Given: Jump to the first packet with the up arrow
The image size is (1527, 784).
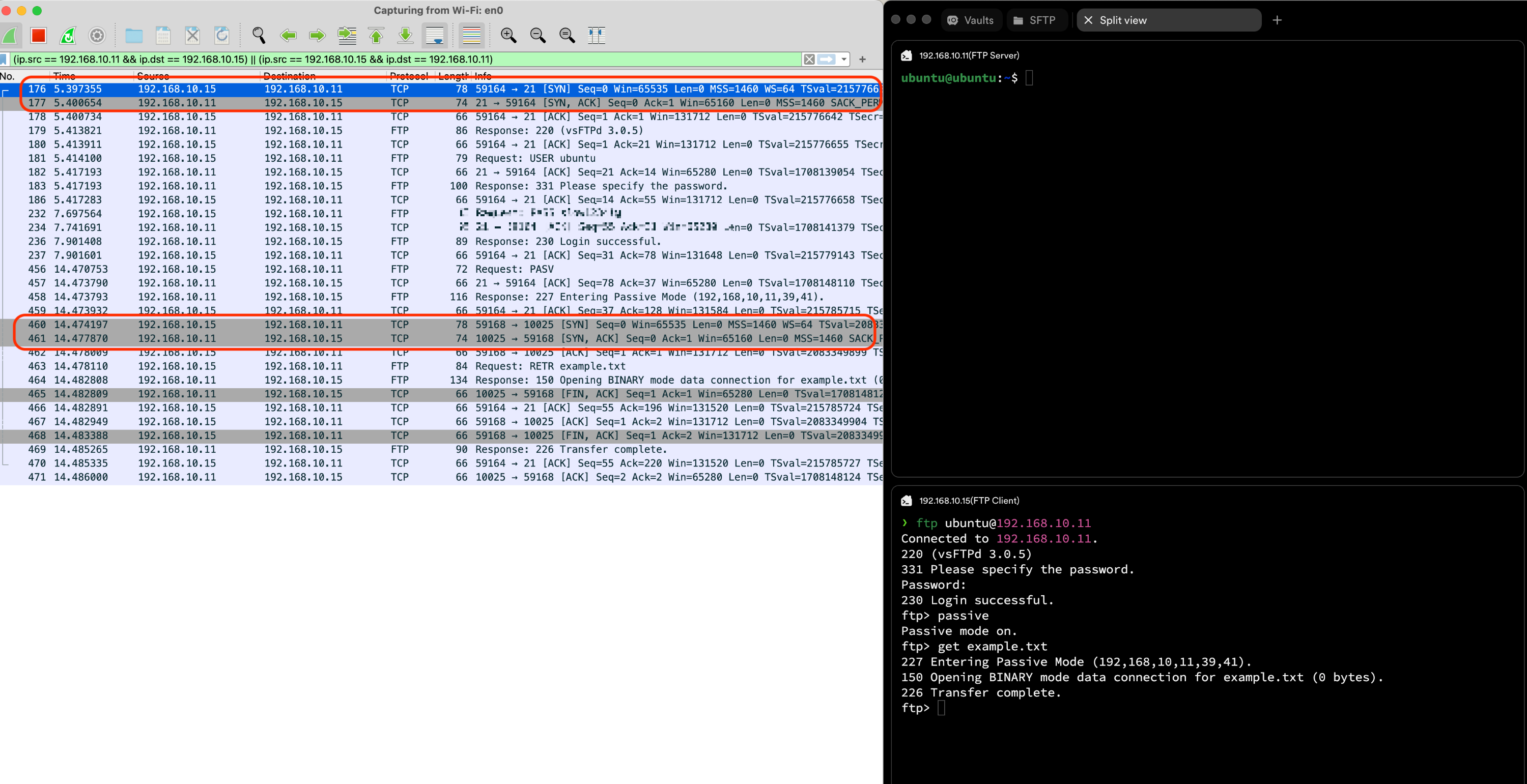Looking at the screenshot, I should [376, 36].
